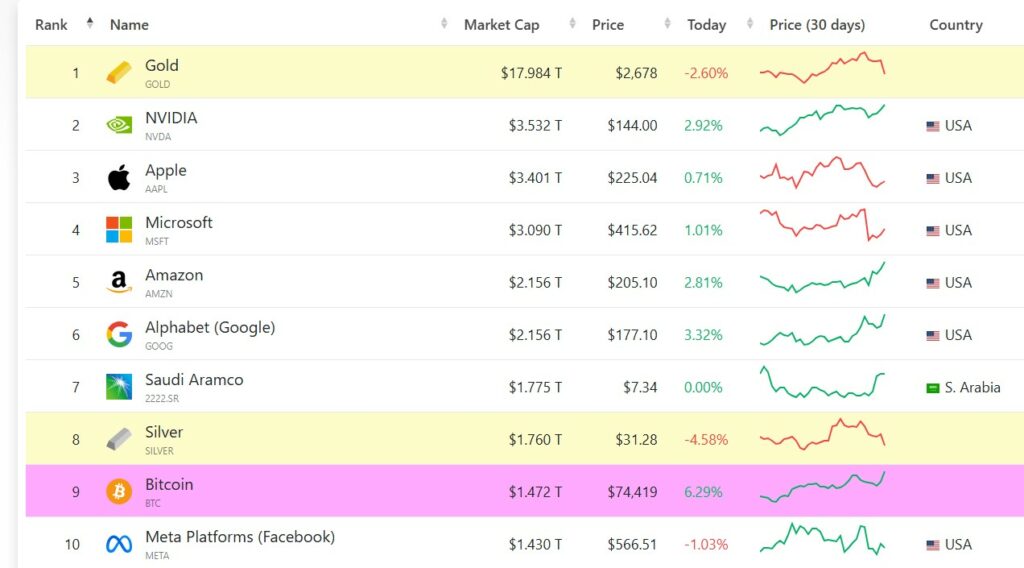
Task: Sort by Price column header
Action: point(607,25)
